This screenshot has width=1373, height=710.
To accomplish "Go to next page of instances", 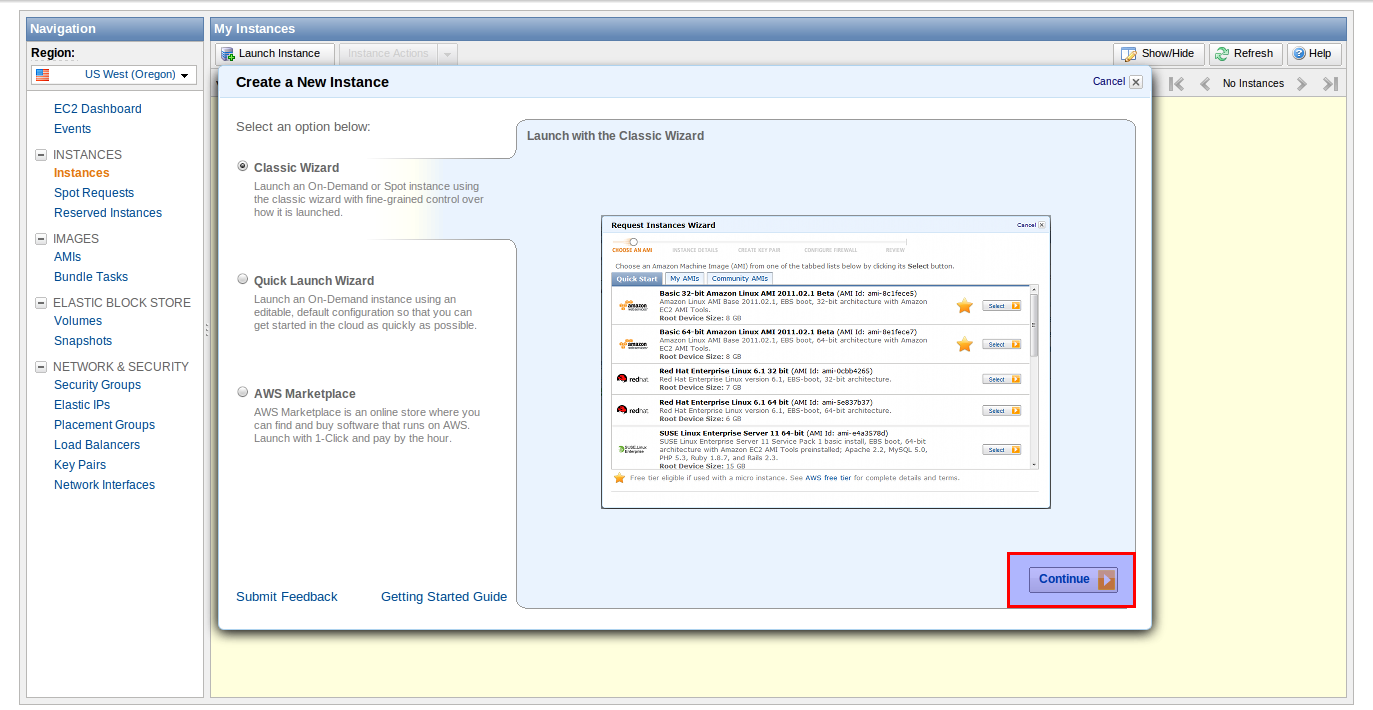I will (x=1302, y=84).
